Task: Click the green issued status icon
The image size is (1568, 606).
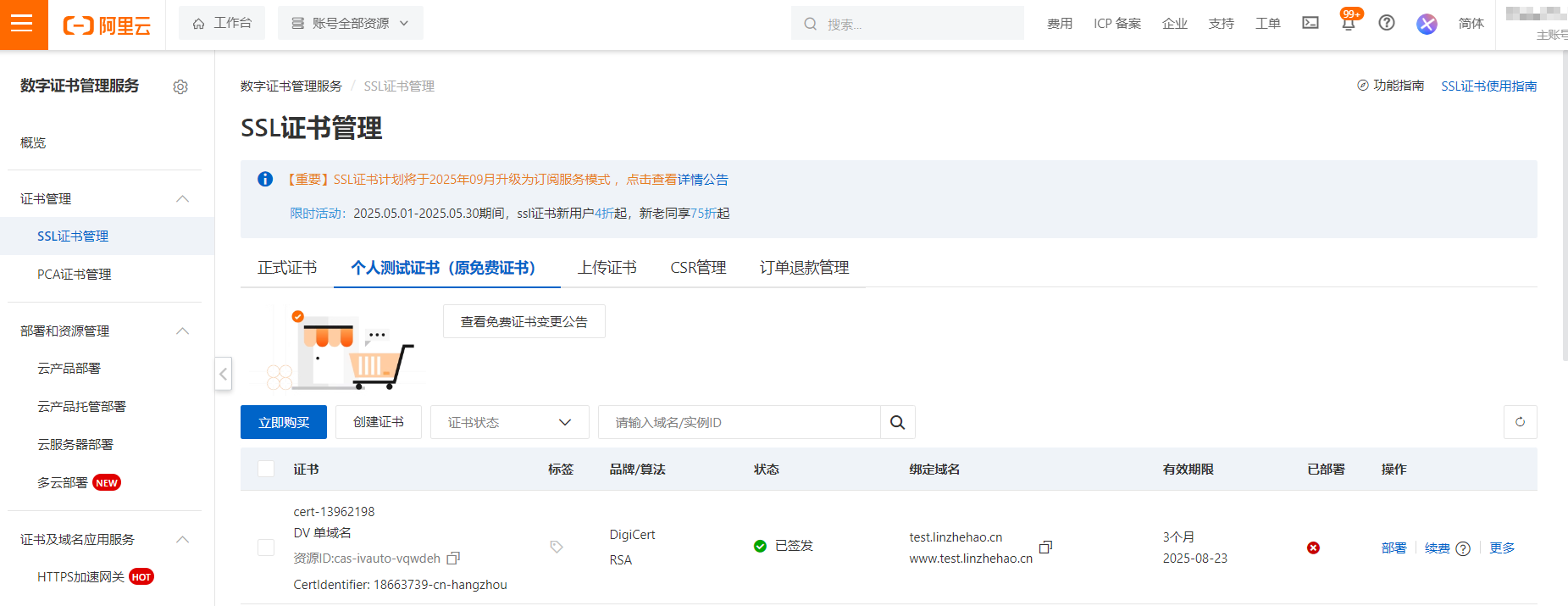Action: [760, 546]
